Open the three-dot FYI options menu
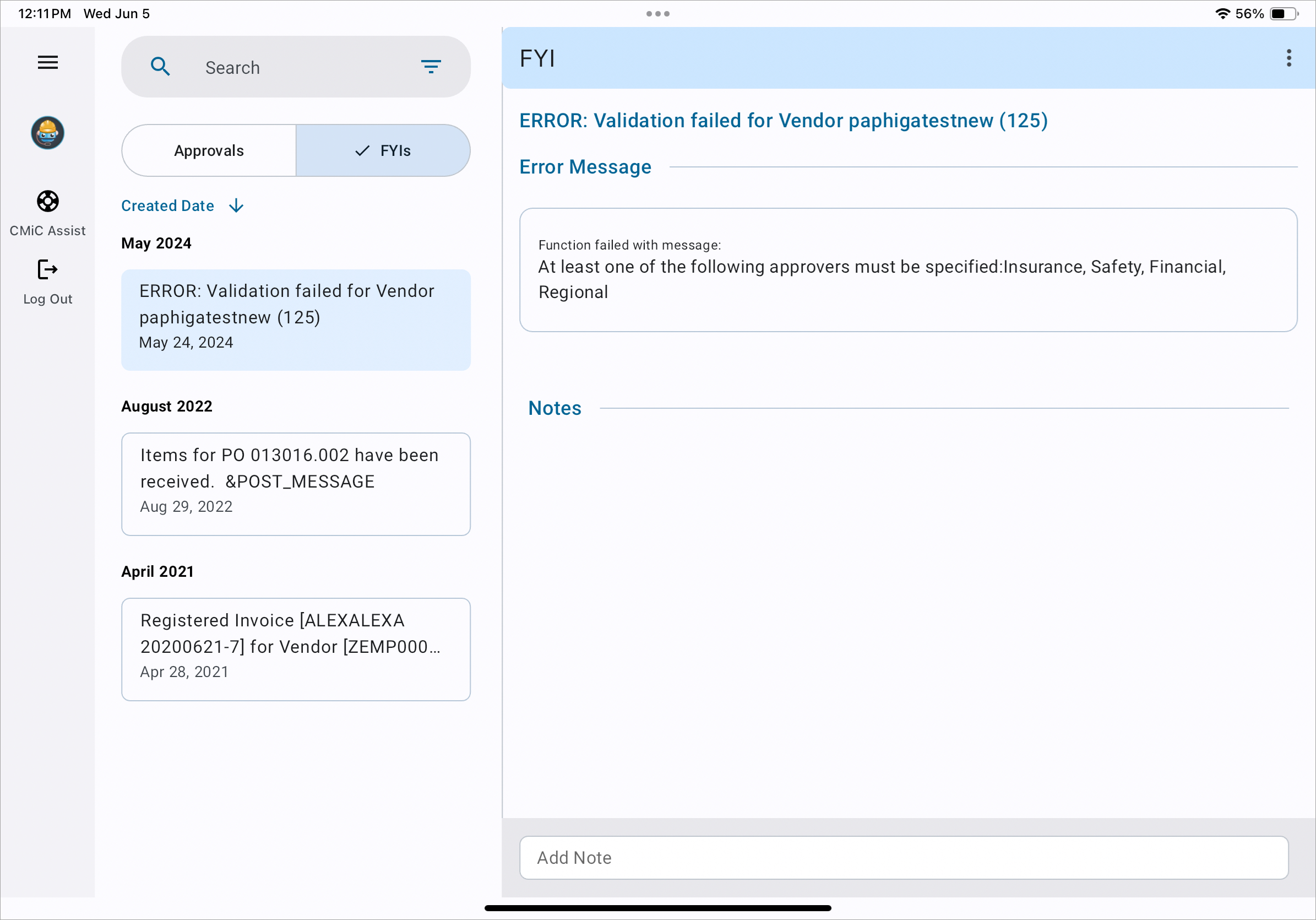This screenshot has height=920, width=1316. [x=1288, y=58]
